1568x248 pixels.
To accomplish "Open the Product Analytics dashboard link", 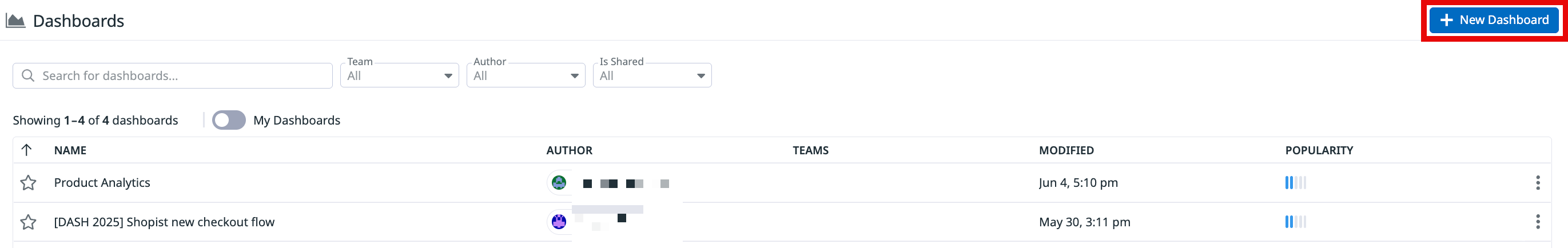I will click(102, 183).
